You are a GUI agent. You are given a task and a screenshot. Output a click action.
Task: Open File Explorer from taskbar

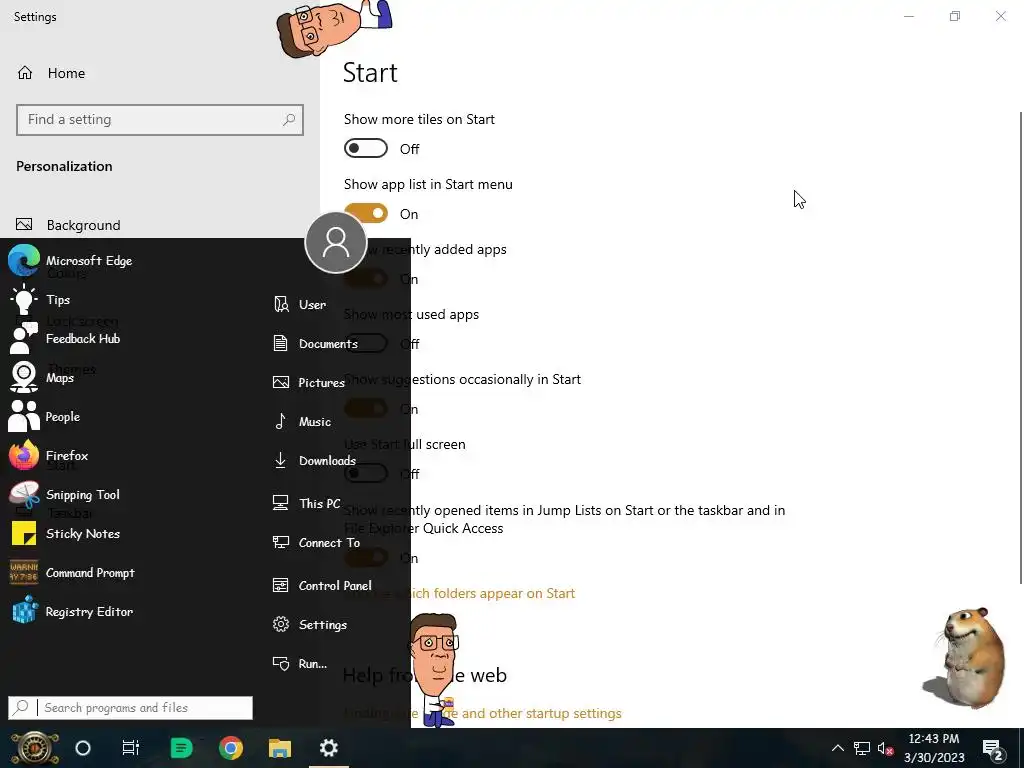coord(280,748)
